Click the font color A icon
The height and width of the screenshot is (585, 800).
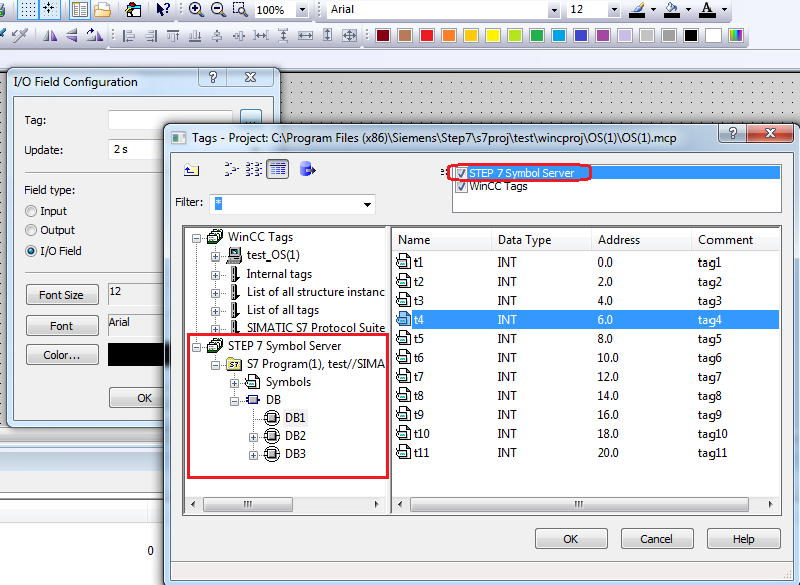click(x=707, y=9)
